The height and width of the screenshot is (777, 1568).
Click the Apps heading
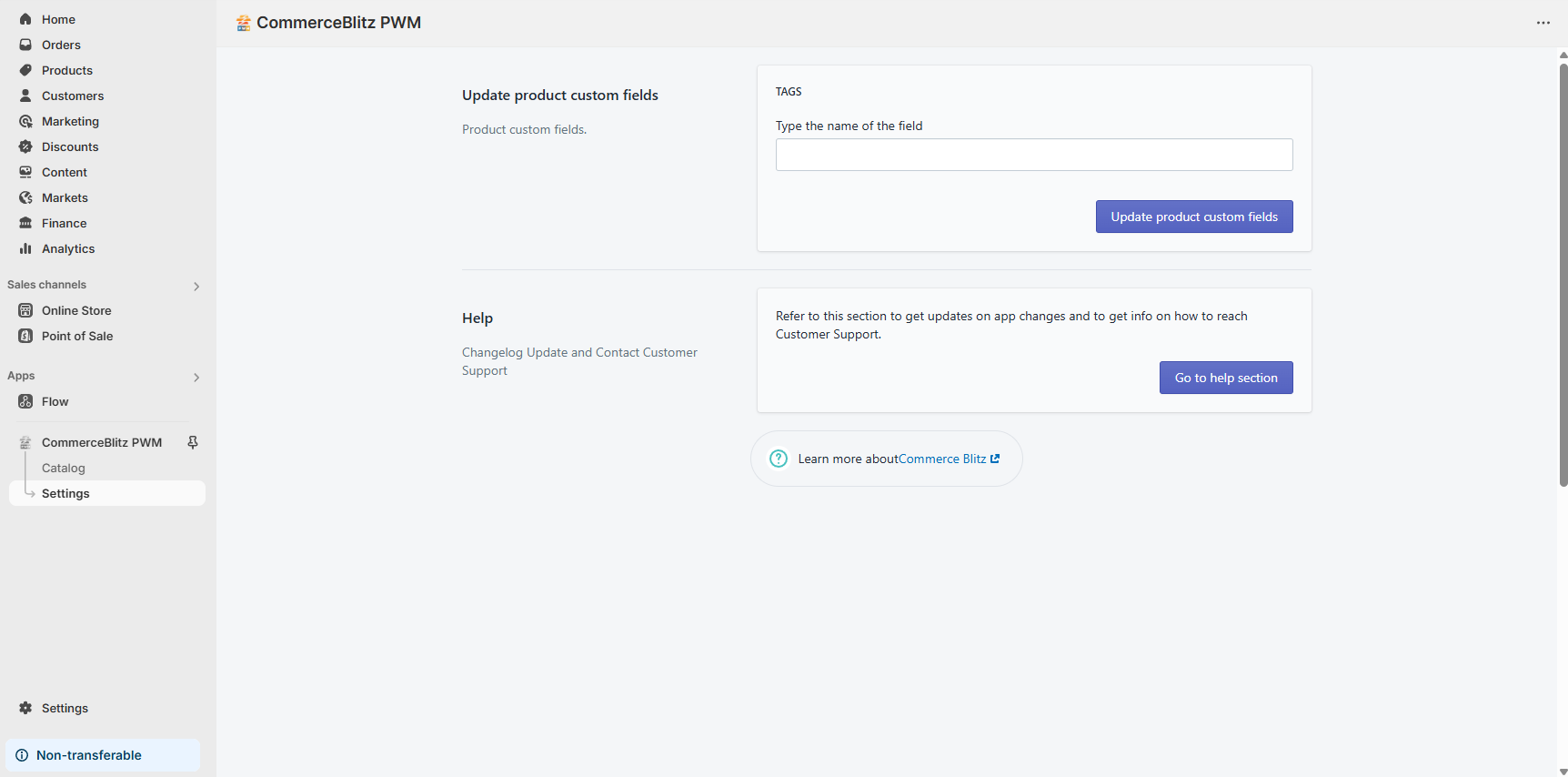click(x=21, y=376)
